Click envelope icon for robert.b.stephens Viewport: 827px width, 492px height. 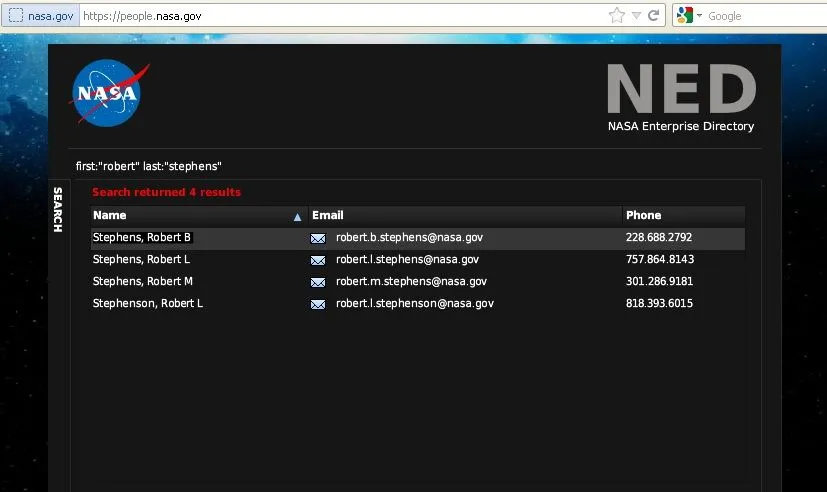click(x=318, y=238)
